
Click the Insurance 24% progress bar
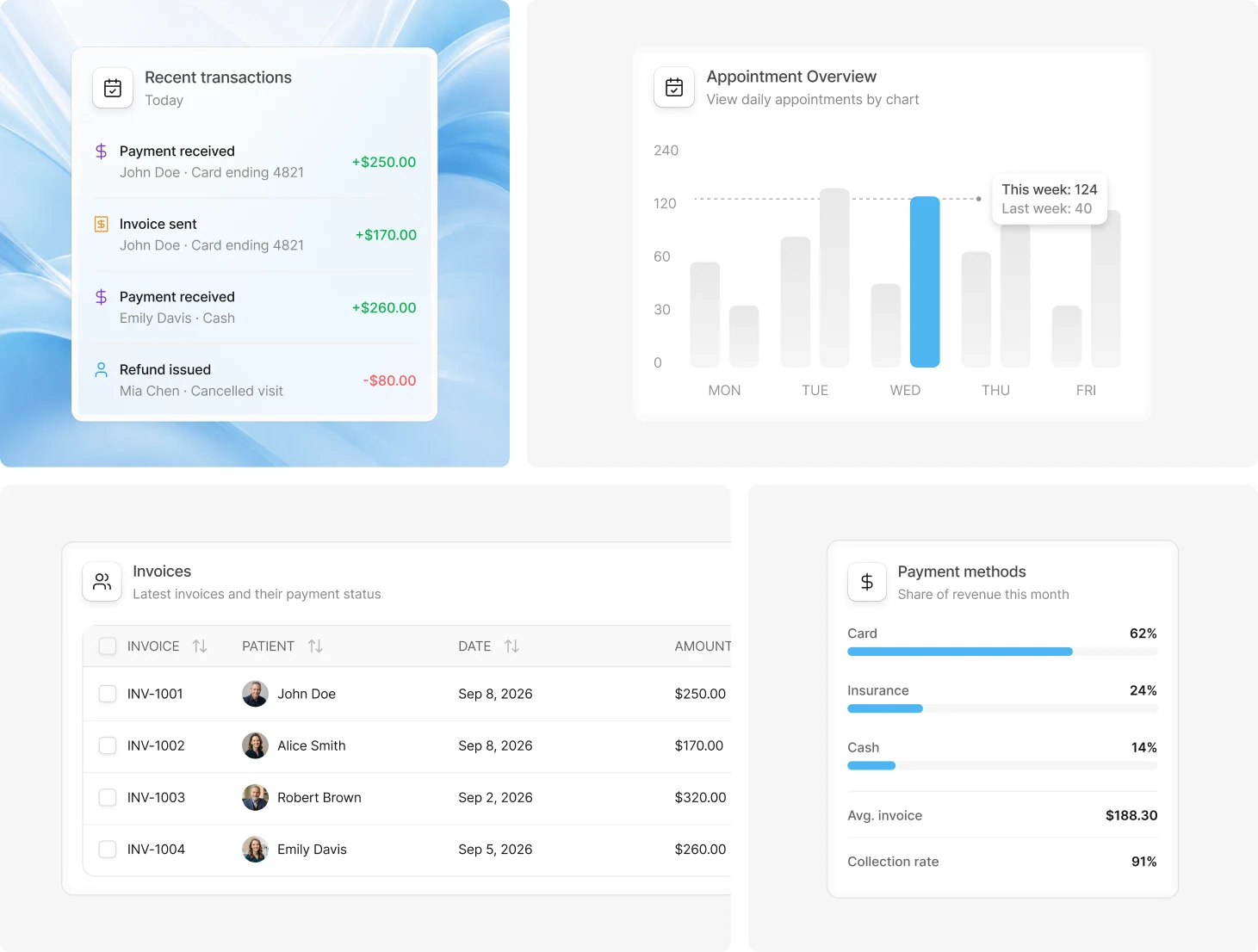1002,708
